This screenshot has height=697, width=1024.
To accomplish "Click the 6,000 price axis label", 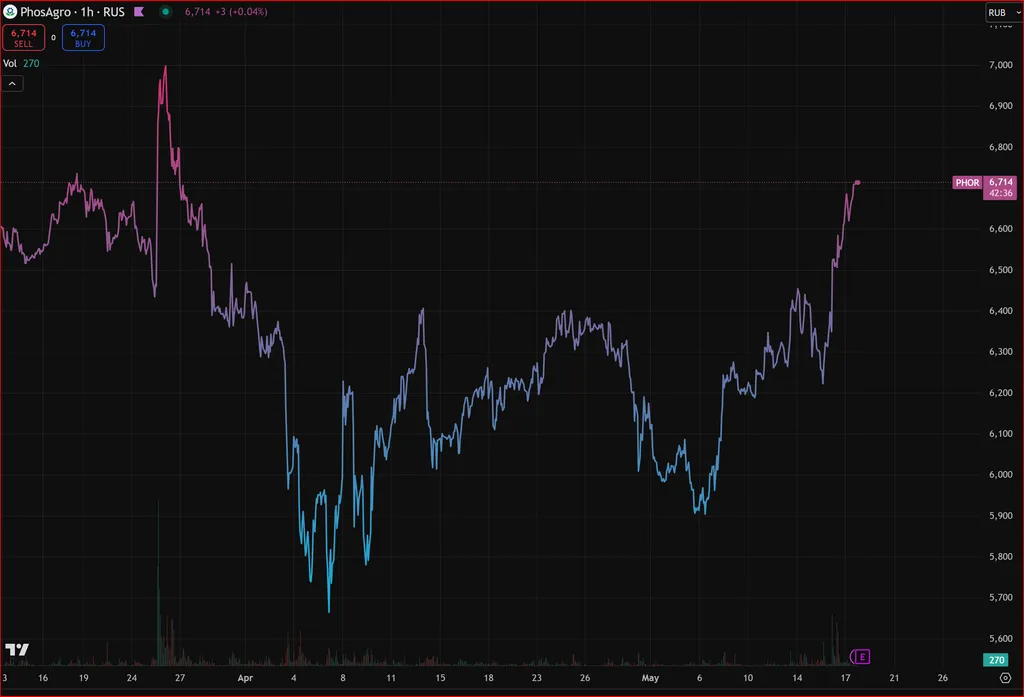I will pos(1000,475).
